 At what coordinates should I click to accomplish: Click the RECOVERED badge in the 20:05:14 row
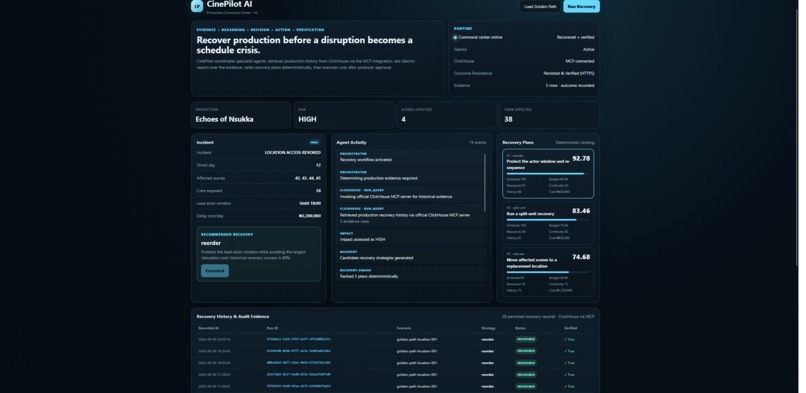526,339
